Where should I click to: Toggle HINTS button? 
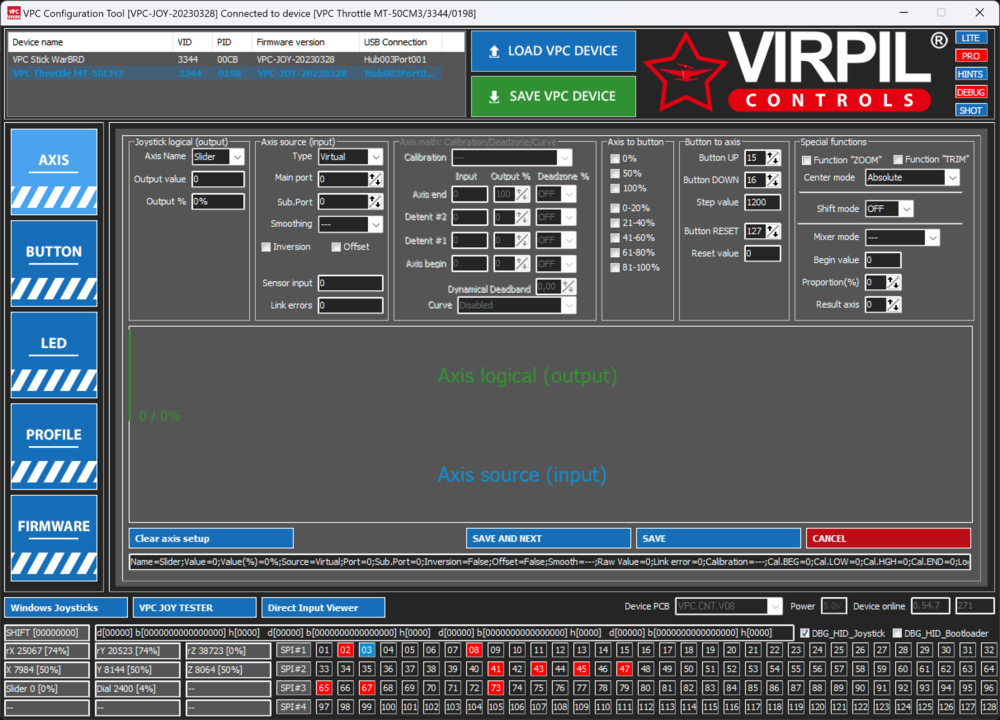(971, 74)
